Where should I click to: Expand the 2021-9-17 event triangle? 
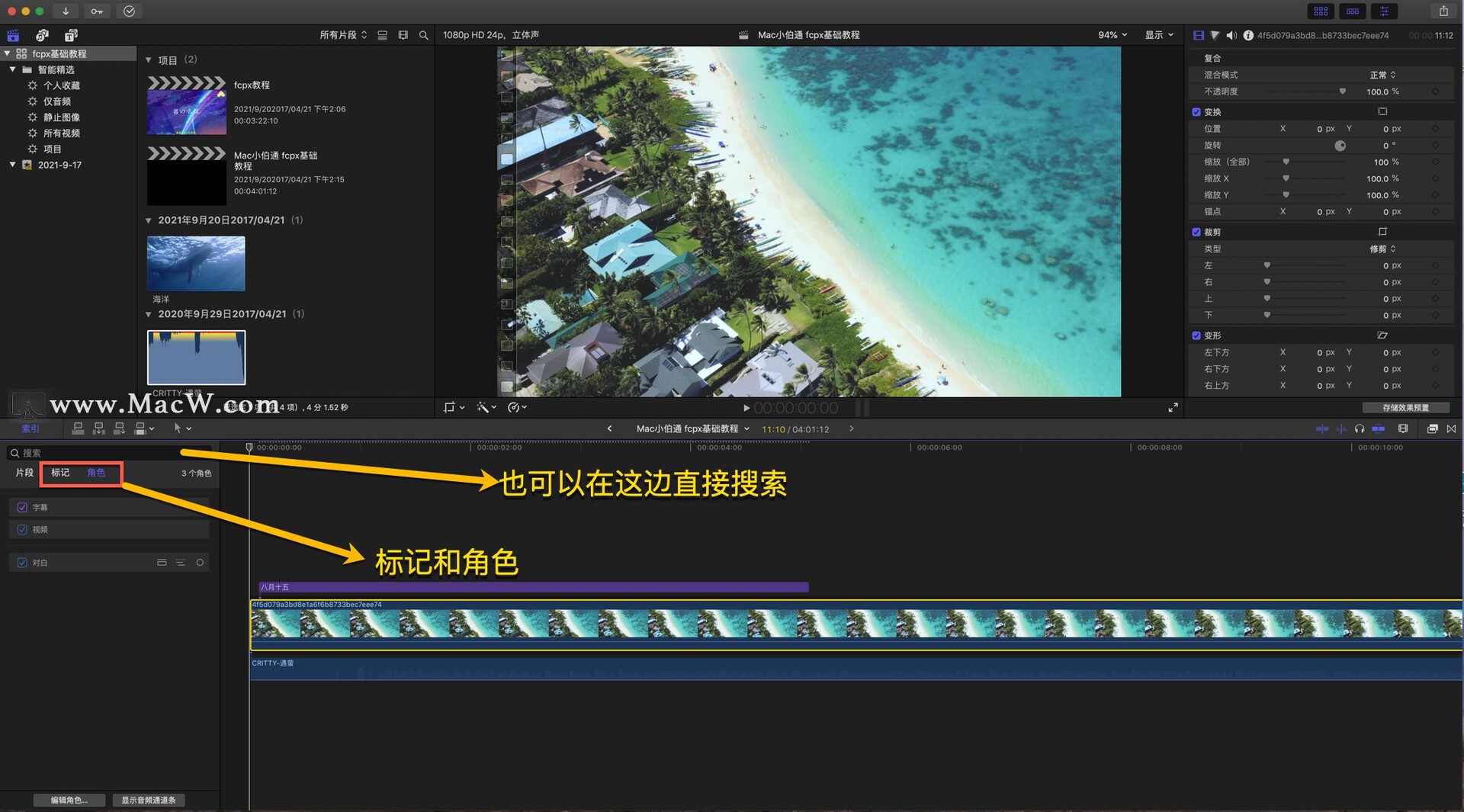pos(13,165)
